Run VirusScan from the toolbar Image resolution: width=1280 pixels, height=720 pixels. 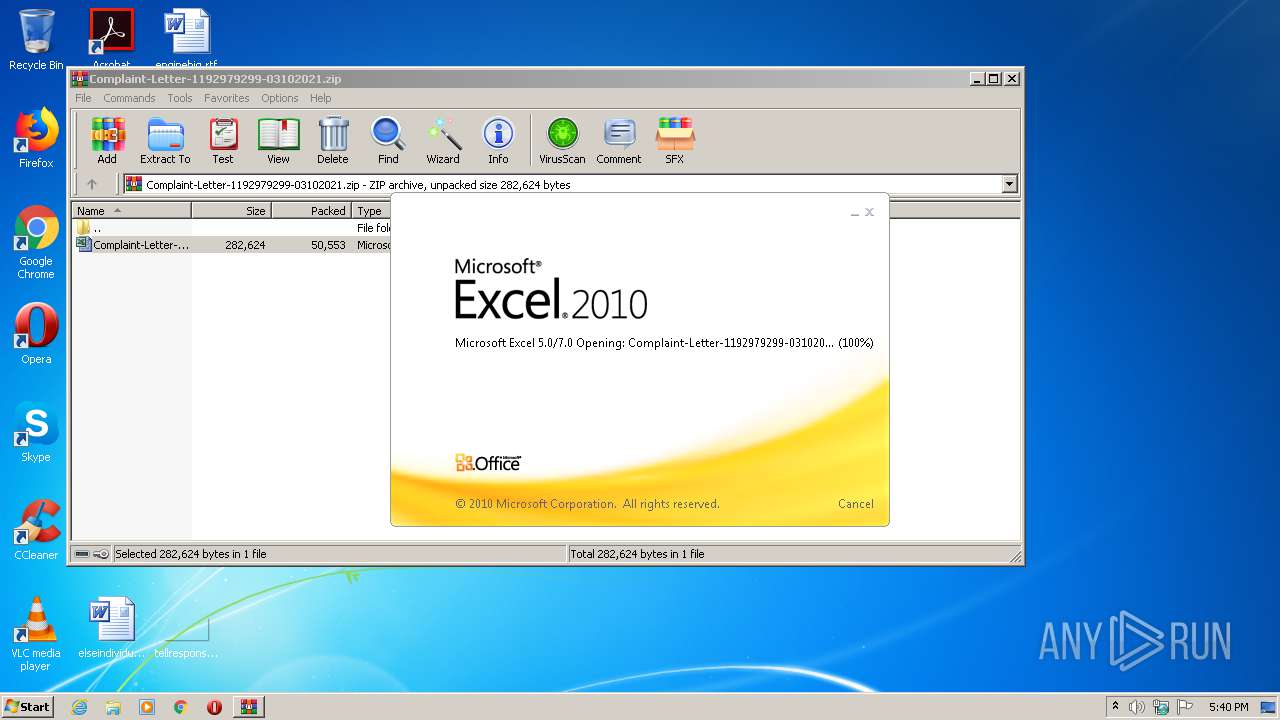(562, 140)
